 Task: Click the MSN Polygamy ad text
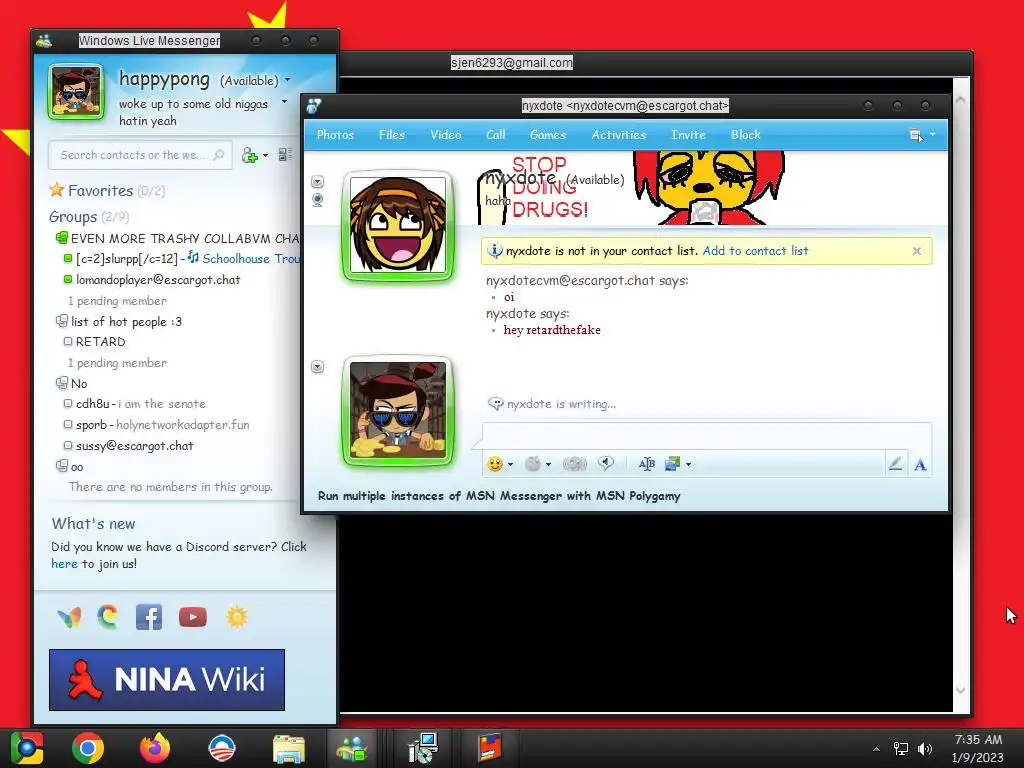tap(499, 496)
